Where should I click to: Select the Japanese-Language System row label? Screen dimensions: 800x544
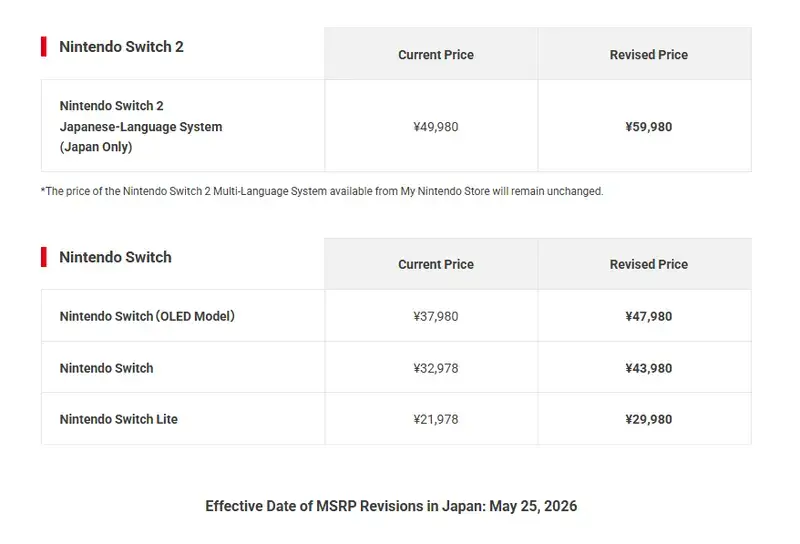click(141, 126)
